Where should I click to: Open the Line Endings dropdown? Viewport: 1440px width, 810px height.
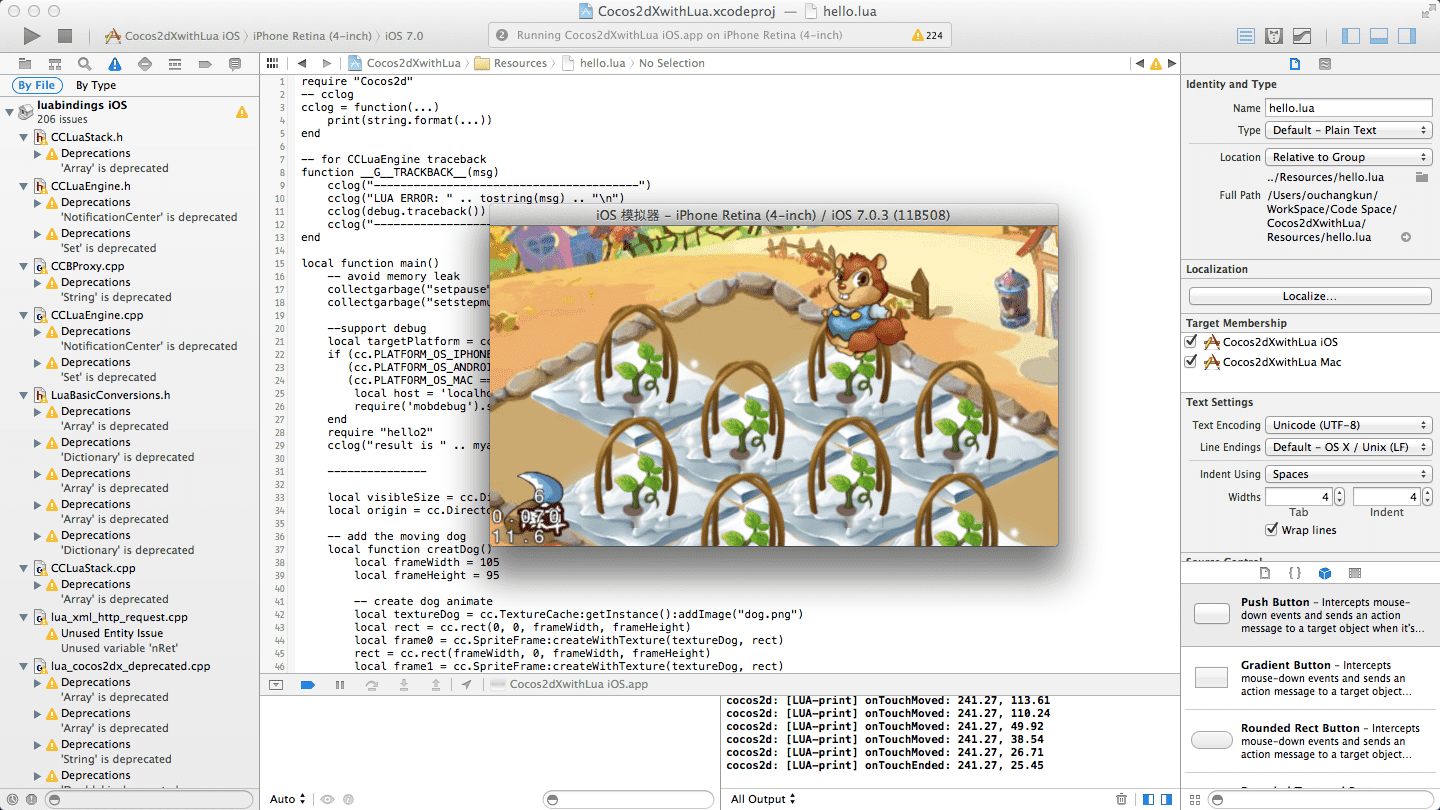pos(1349,447)
